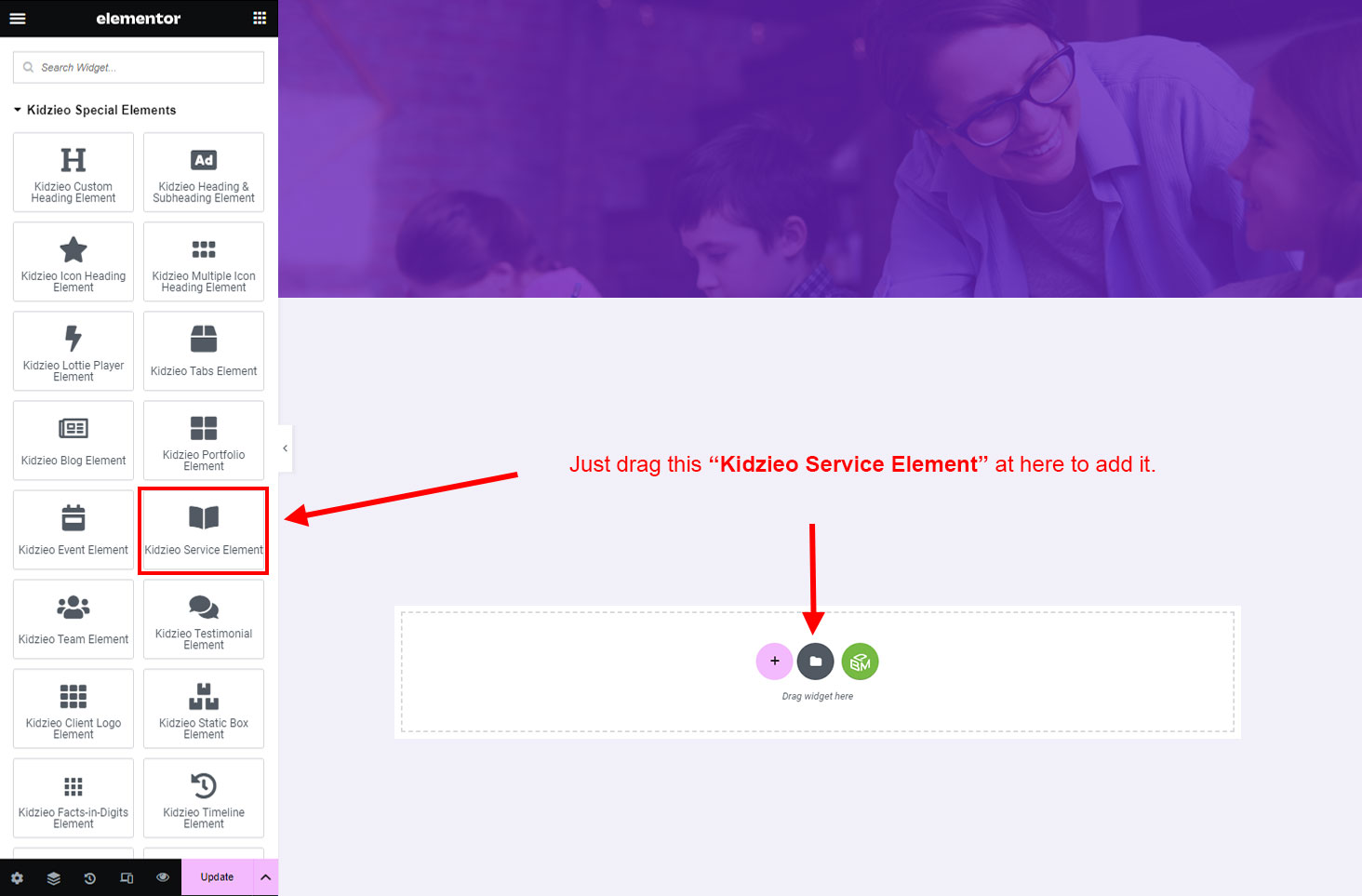Click the Kidzieo Event Element widget
The width and height of the screenshot is (1362, 896).
pyautogui.click(x=73, y=530)
